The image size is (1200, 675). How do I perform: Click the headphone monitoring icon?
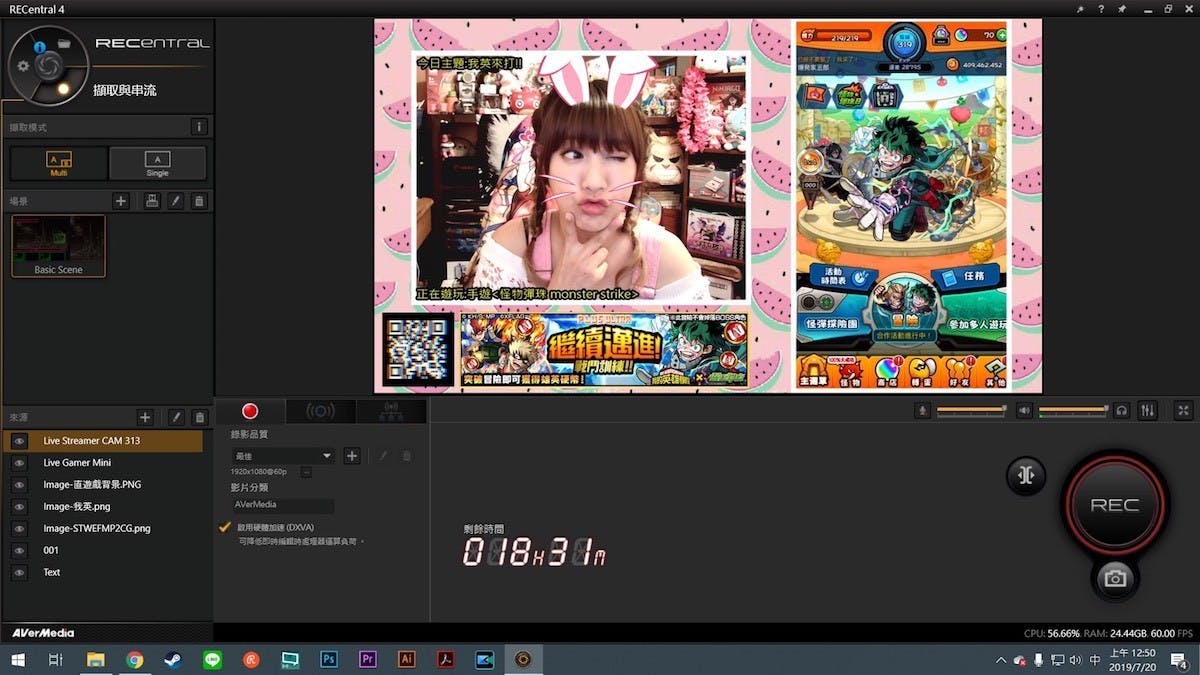pos(1122,410)
